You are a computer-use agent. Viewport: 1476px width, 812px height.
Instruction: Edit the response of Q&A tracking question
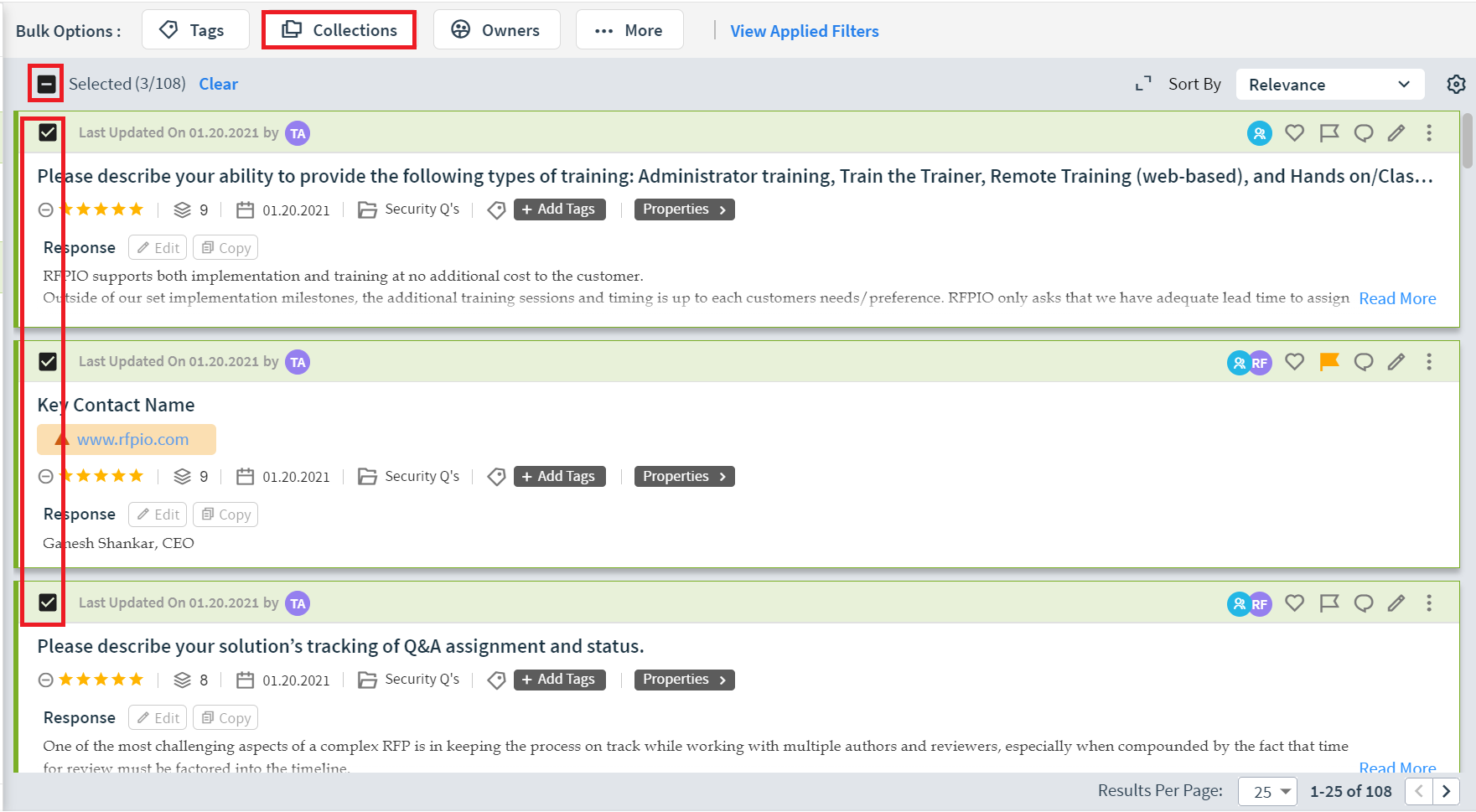pyautogui.click(x=158, y=718)
